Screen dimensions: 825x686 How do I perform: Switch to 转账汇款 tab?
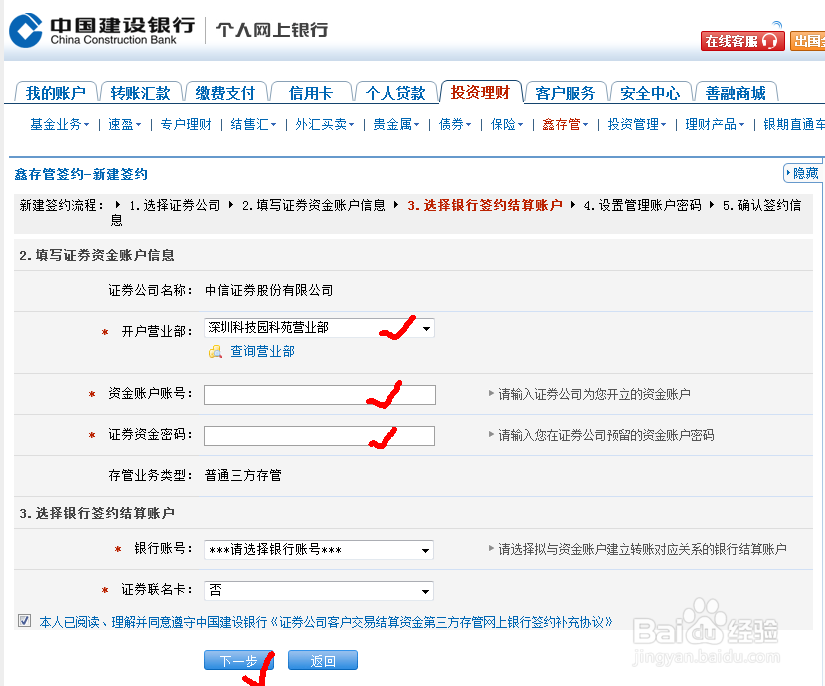pyautogui.click(x=140, y=93)
